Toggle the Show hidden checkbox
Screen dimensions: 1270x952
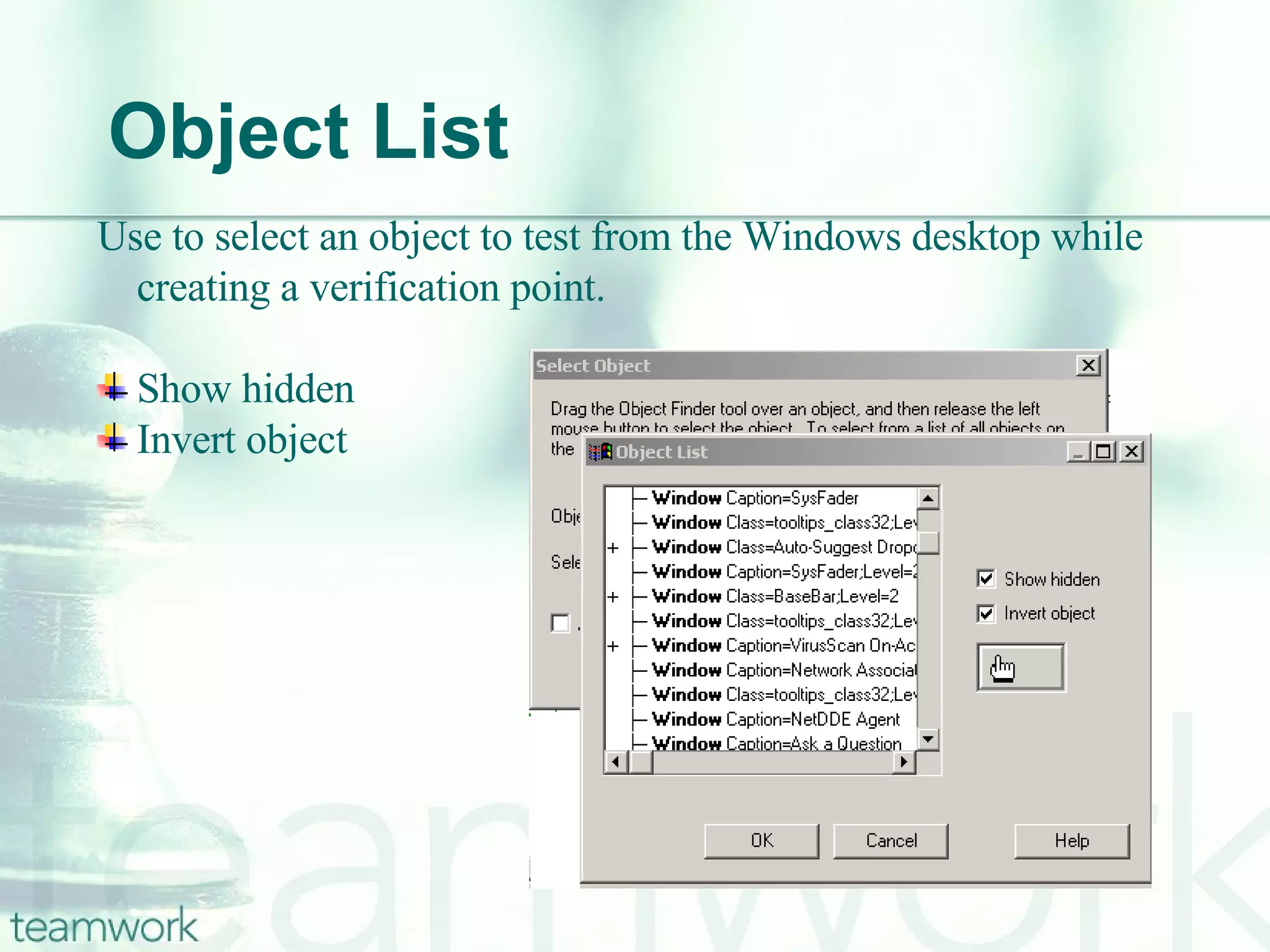(x=986, y=579)
